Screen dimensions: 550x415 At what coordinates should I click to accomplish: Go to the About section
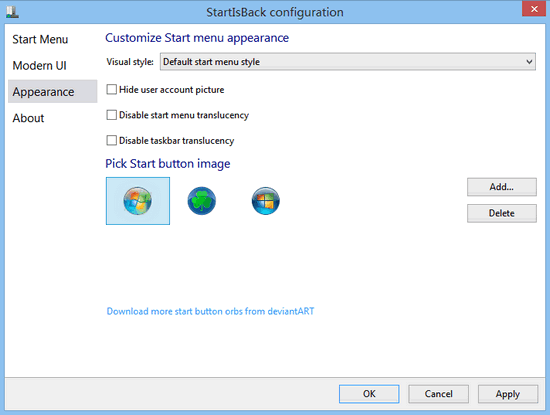(28, 118)
